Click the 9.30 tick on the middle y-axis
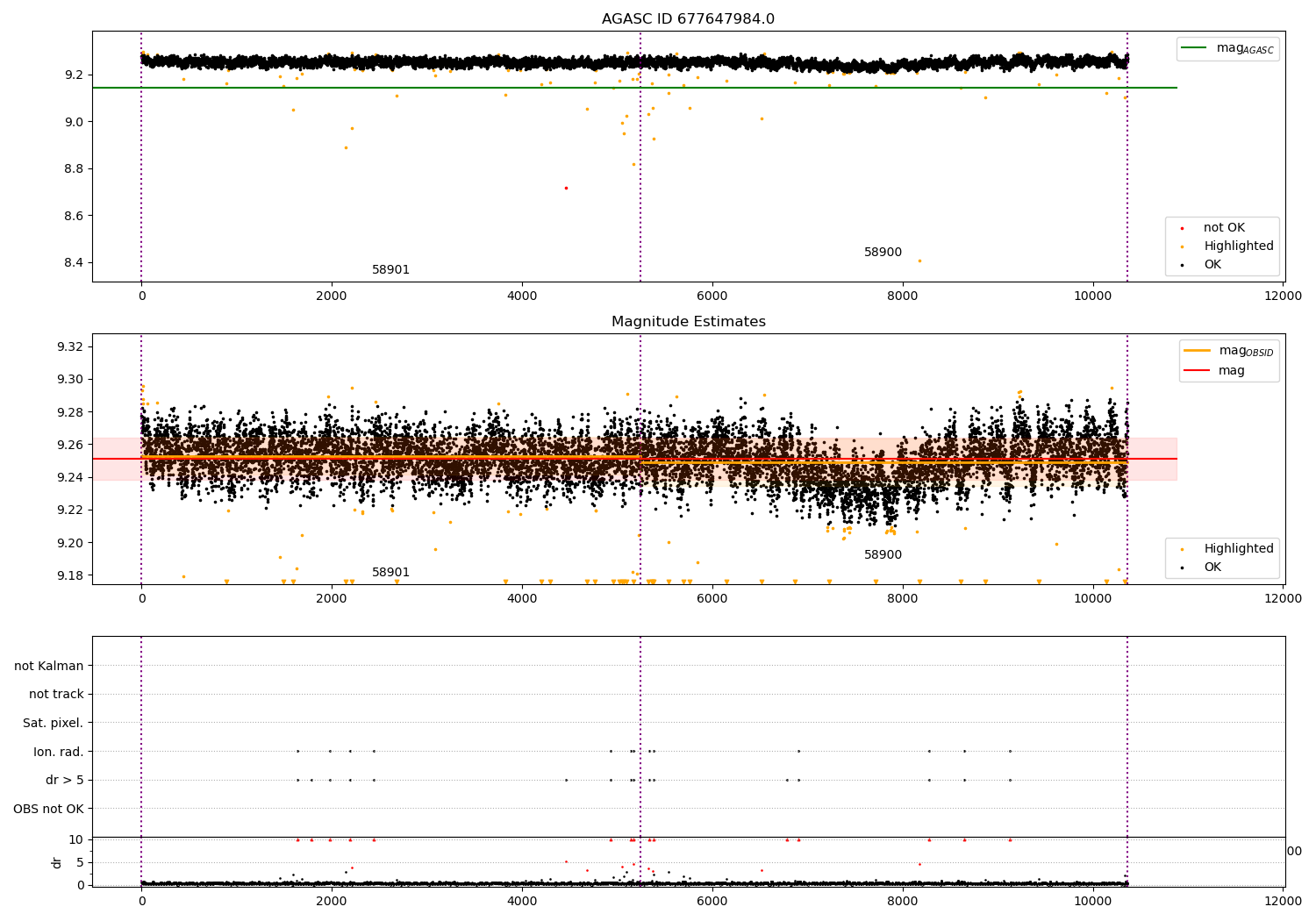This screenshot has height=921, width=1316. (x=70, y=380)
